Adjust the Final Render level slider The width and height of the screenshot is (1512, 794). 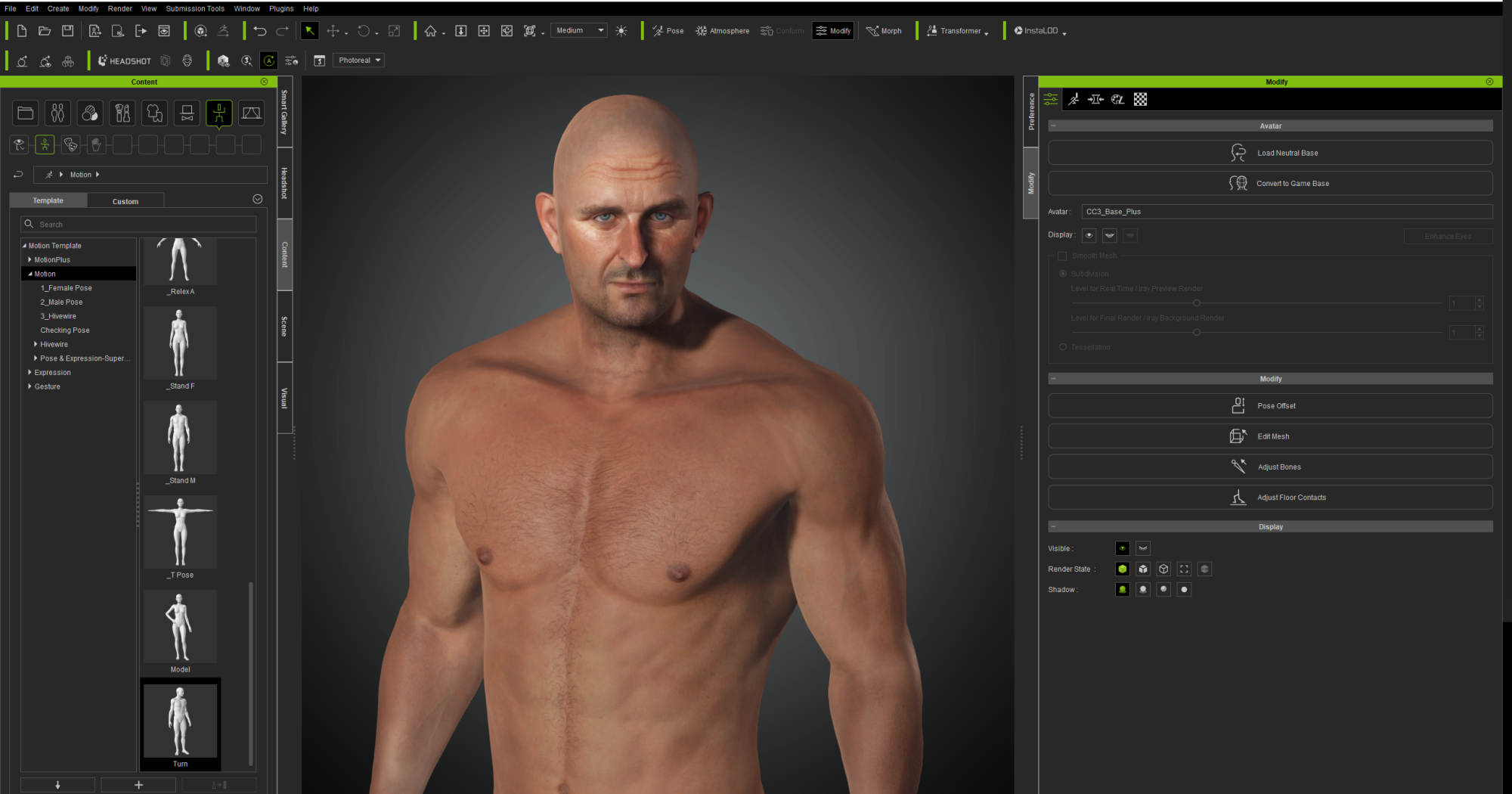point(1196,332)
